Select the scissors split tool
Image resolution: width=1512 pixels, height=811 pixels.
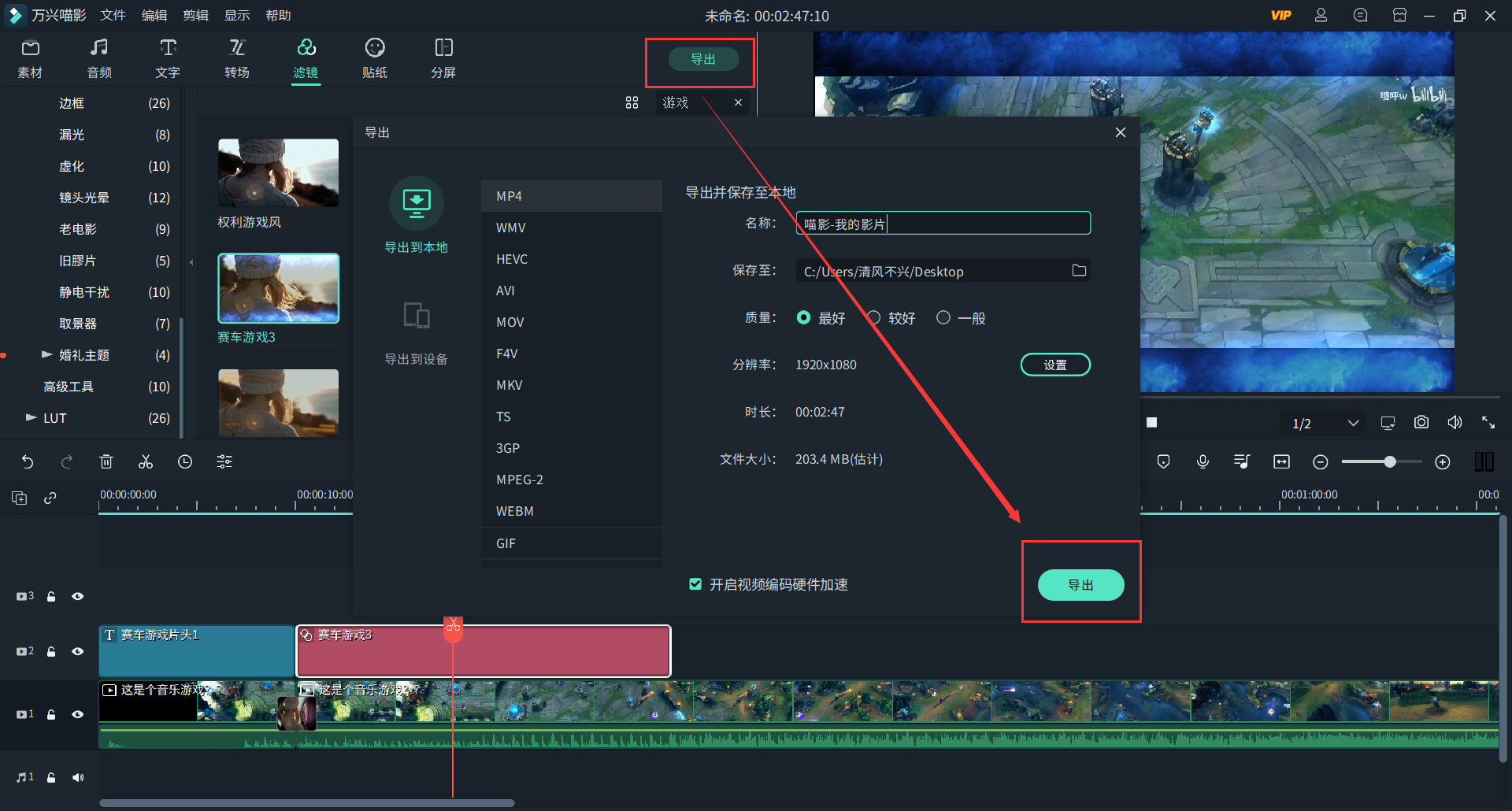(146, 461)
